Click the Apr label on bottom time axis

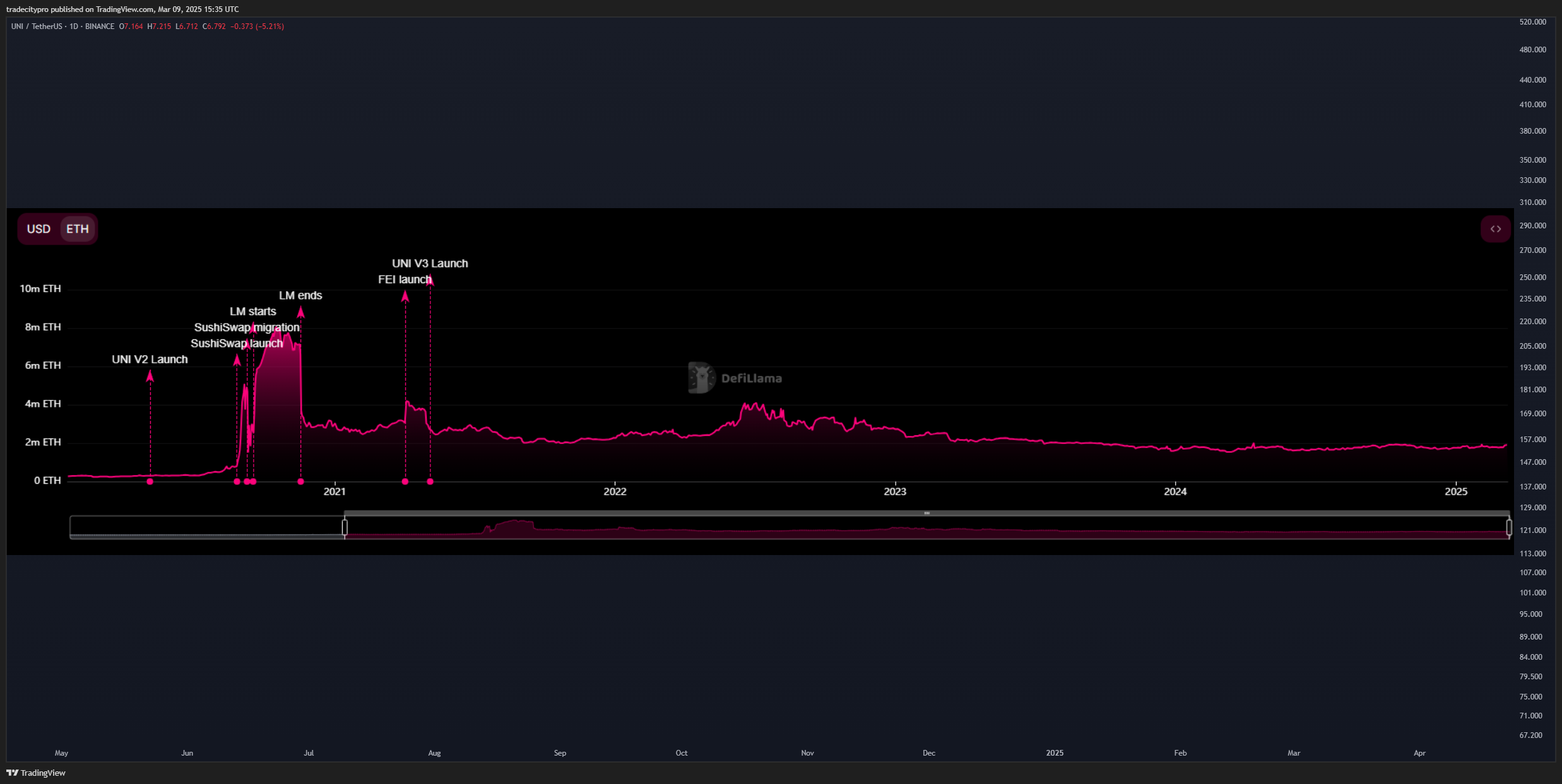click(x=1419, y=753)
